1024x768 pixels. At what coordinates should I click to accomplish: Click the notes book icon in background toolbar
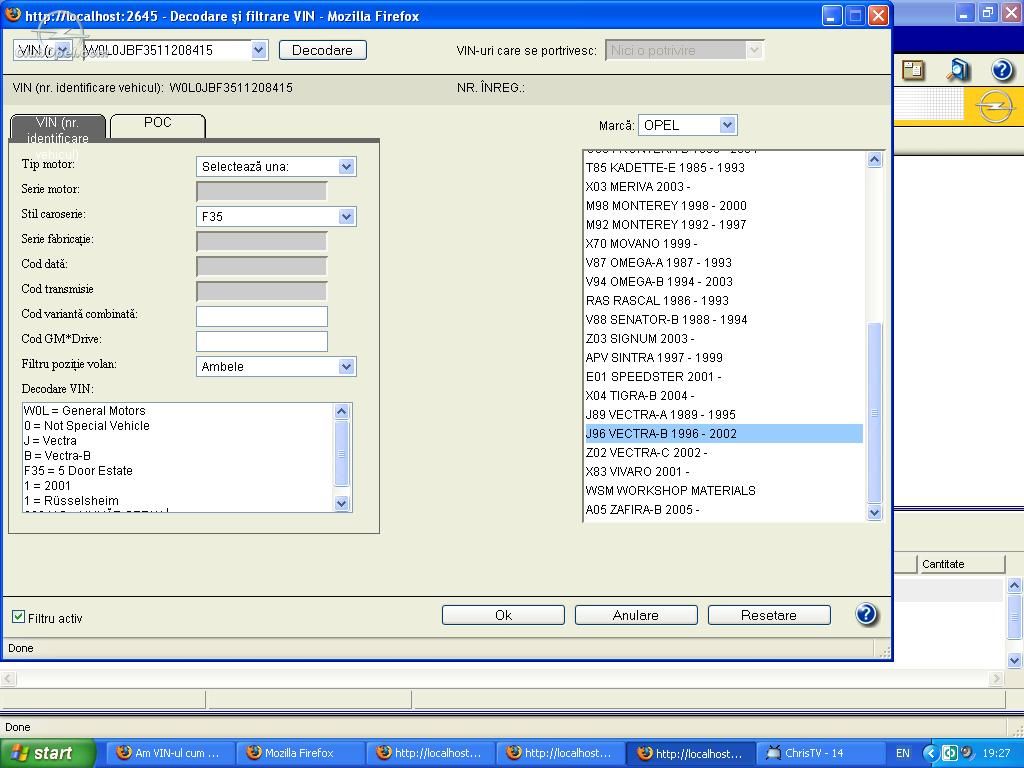pos(913,70)
